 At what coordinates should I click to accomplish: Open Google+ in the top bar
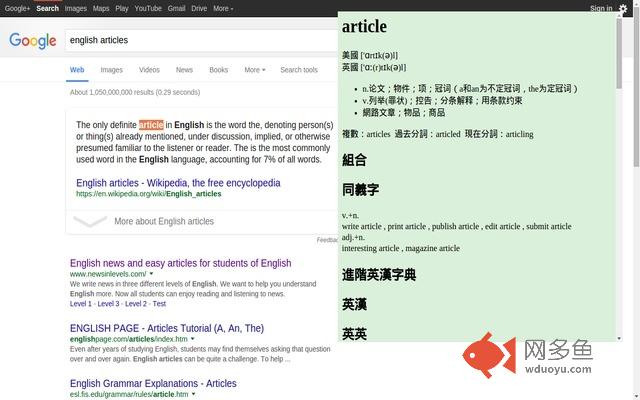point(17,8)
